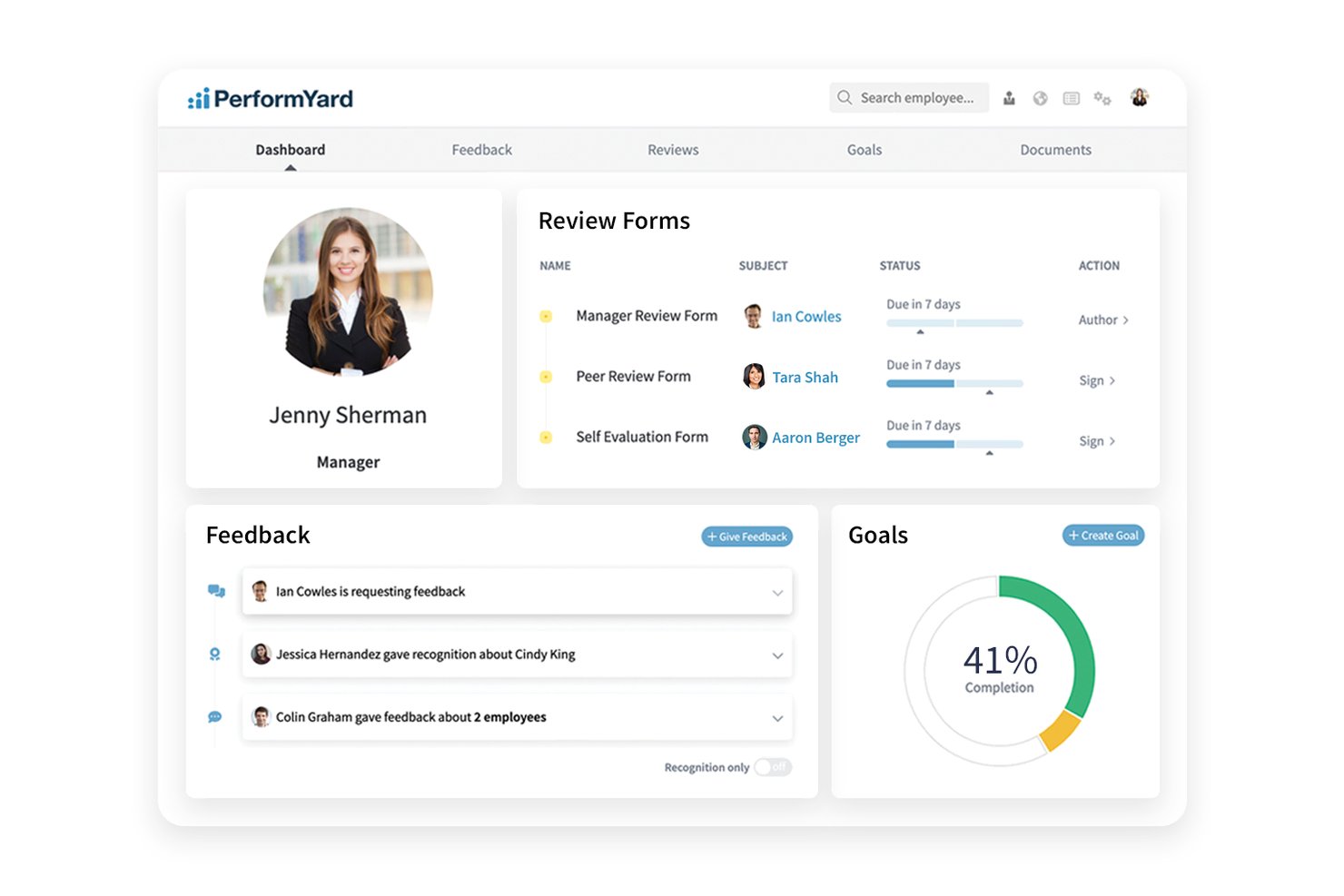Expand Ian Cowles feedback request row

777,593
